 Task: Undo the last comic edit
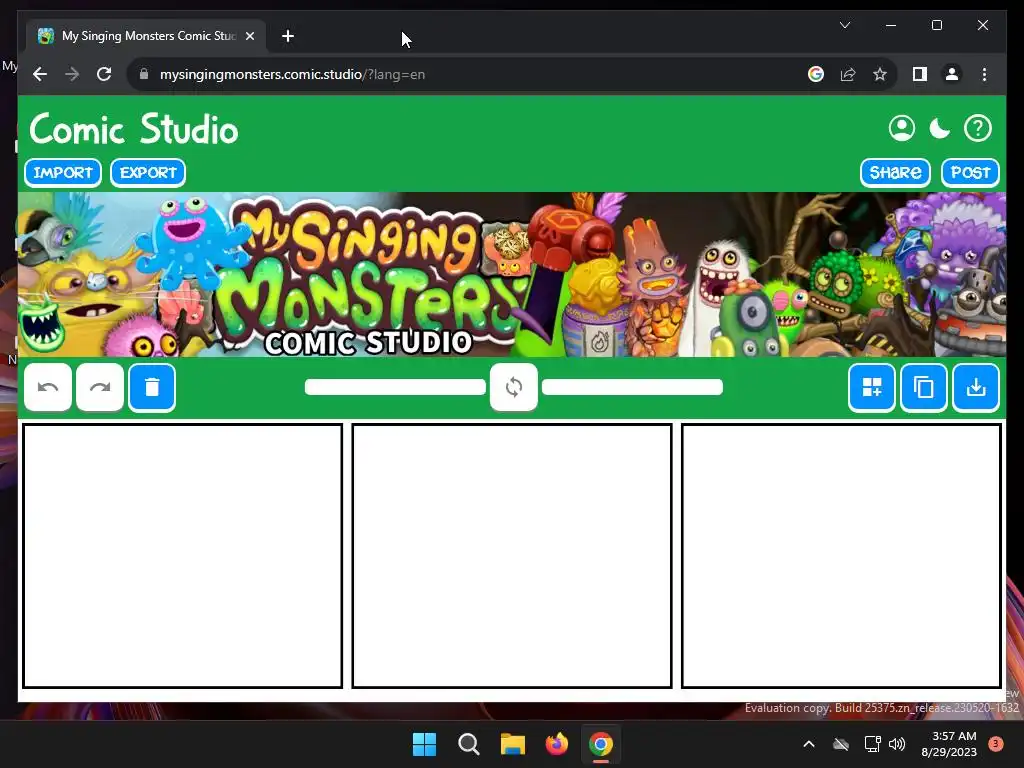click(48, 387)
